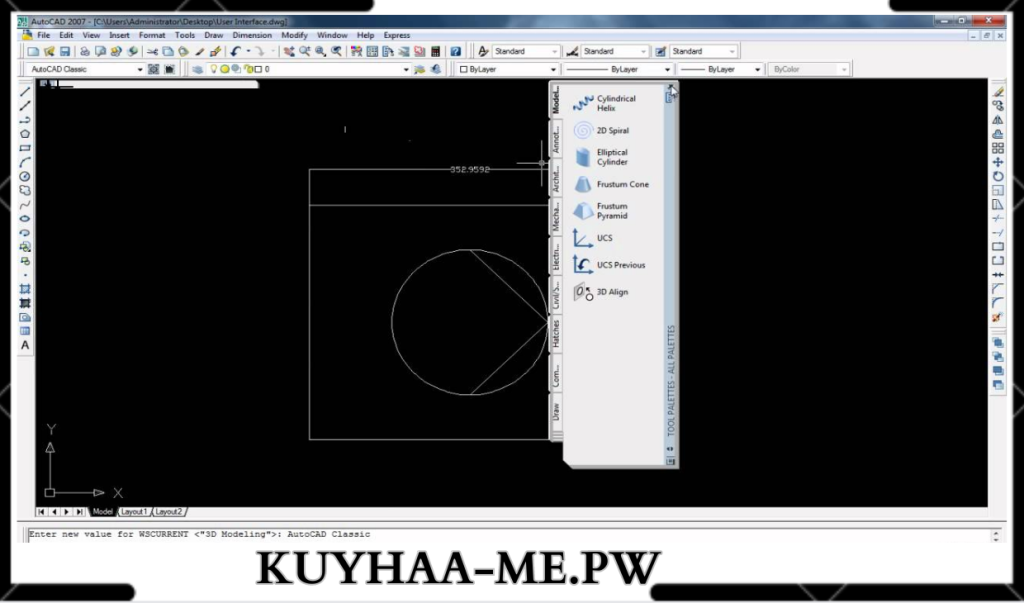Open the Express menu

(396, 35)
